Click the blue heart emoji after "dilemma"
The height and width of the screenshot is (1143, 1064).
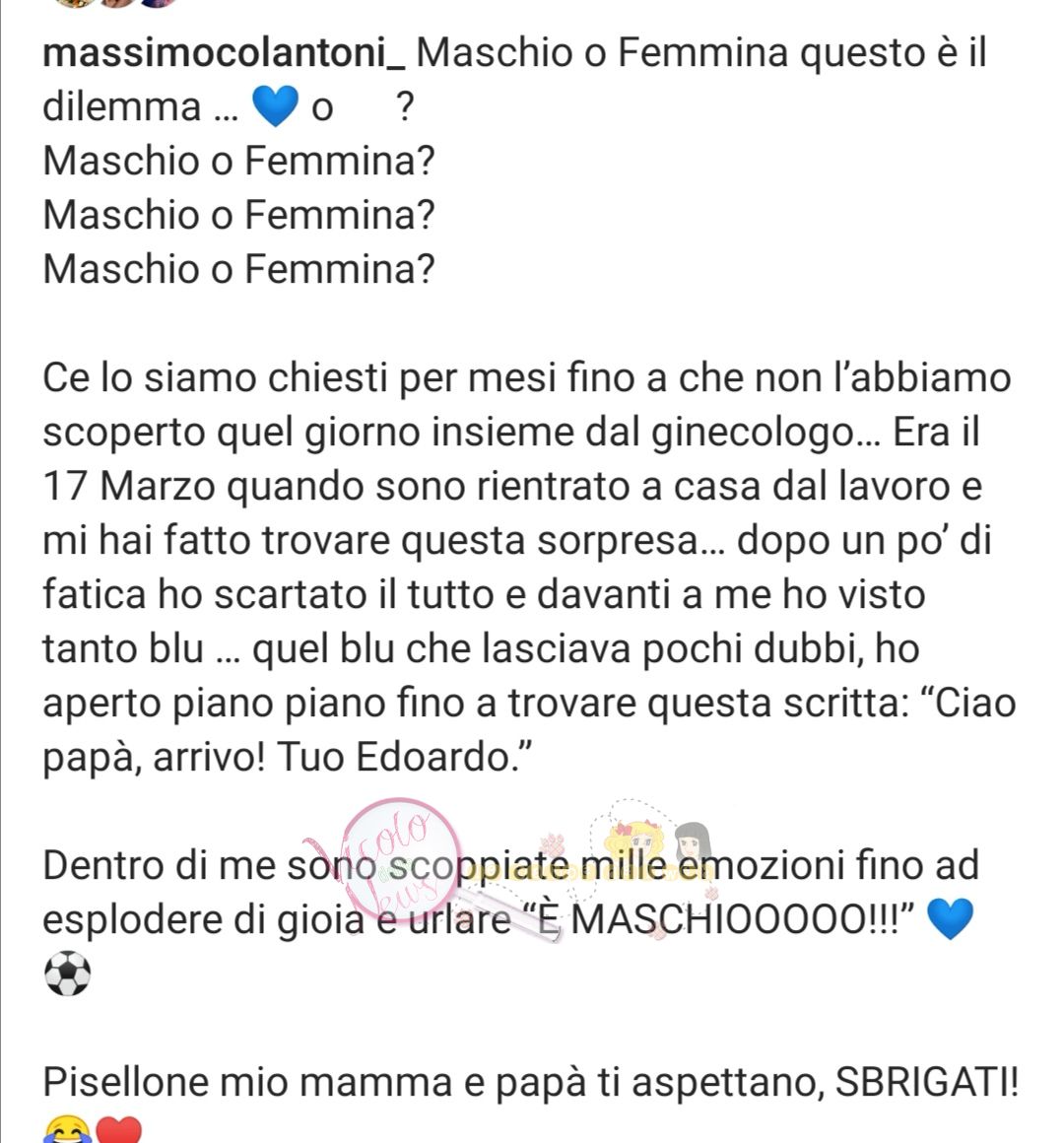[275, 105]
